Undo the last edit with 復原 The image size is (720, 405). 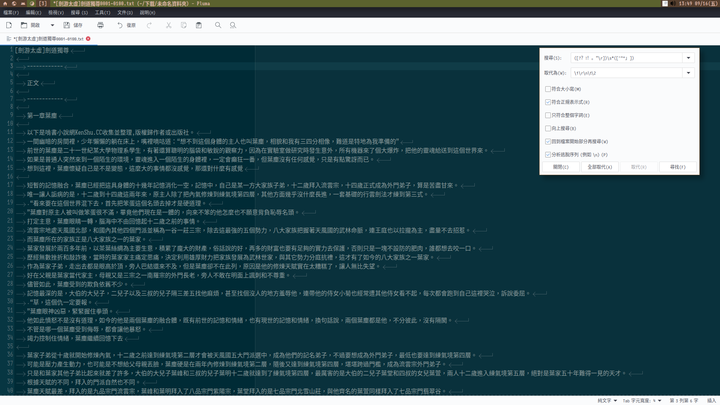(x=126, y=25)
